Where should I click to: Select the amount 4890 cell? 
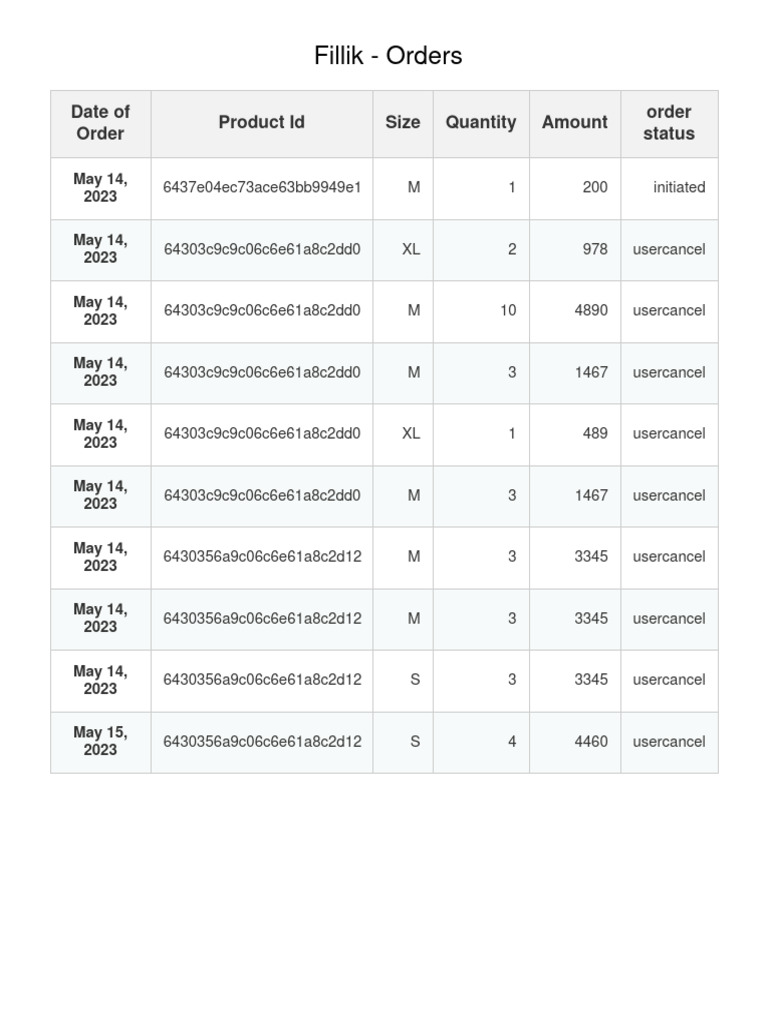tap(575, 311)
